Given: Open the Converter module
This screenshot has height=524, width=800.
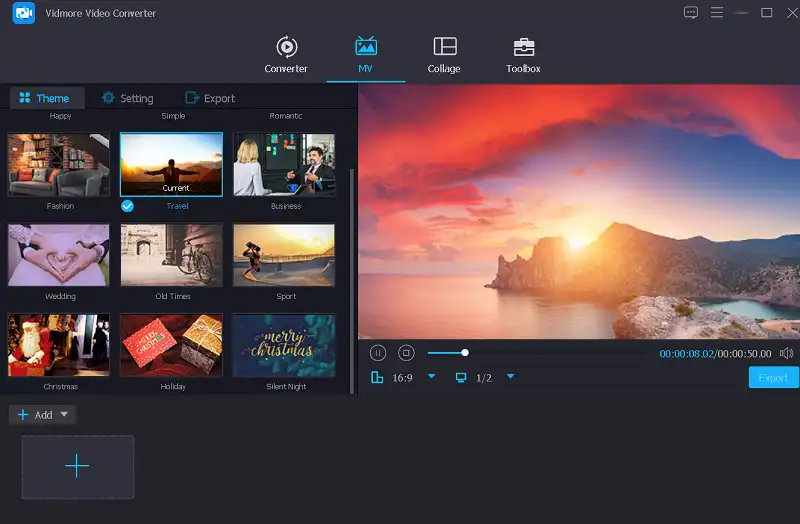Looking at the screenshot, I should 286,55.
